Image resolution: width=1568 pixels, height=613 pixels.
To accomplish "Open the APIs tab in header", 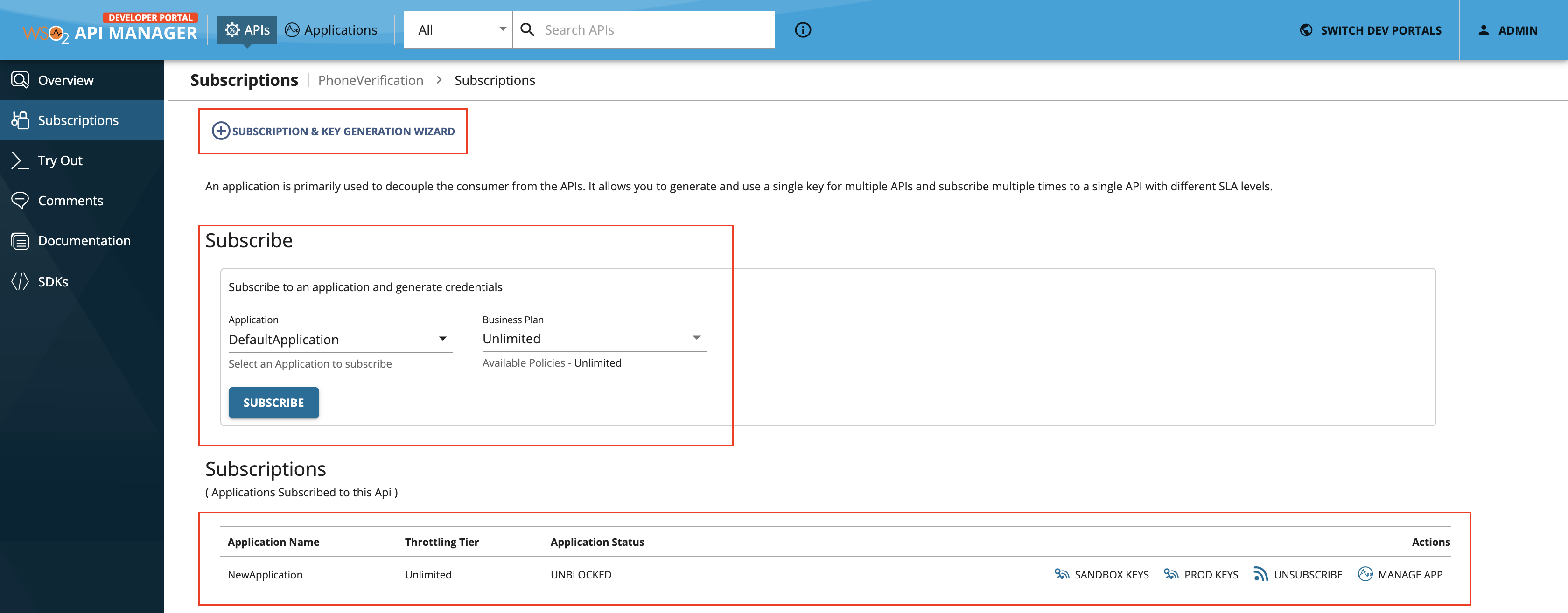I will (247, 30).
